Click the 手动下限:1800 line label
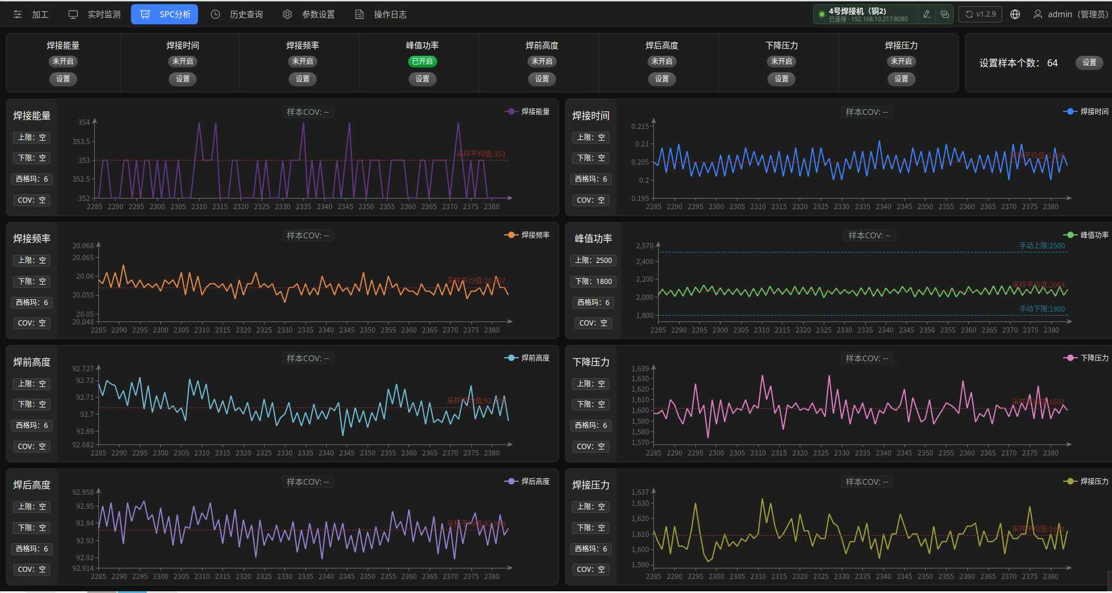The image size is (1112, 593). [x=1042, y=309]
